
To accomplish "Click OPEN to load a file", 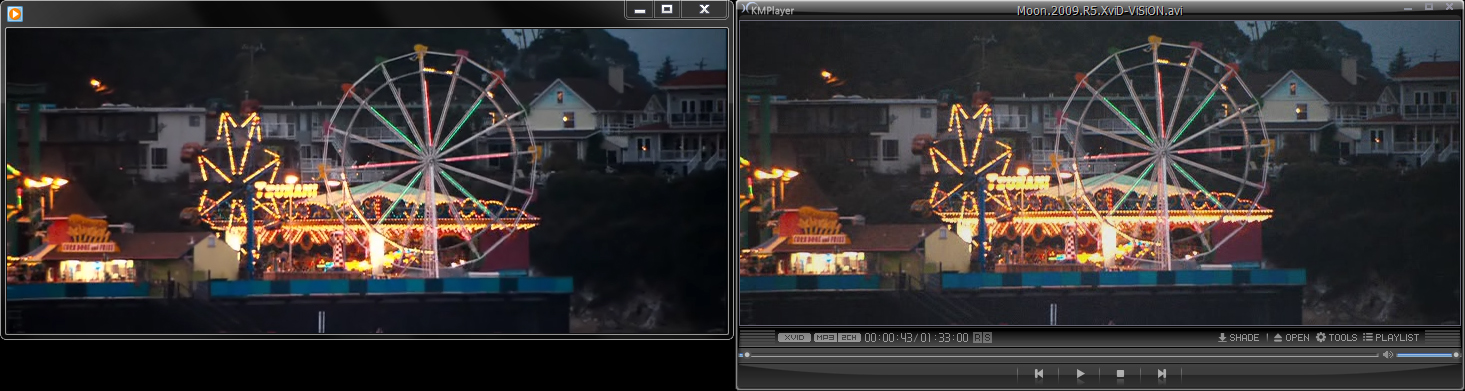I will tap(1291, 338).
